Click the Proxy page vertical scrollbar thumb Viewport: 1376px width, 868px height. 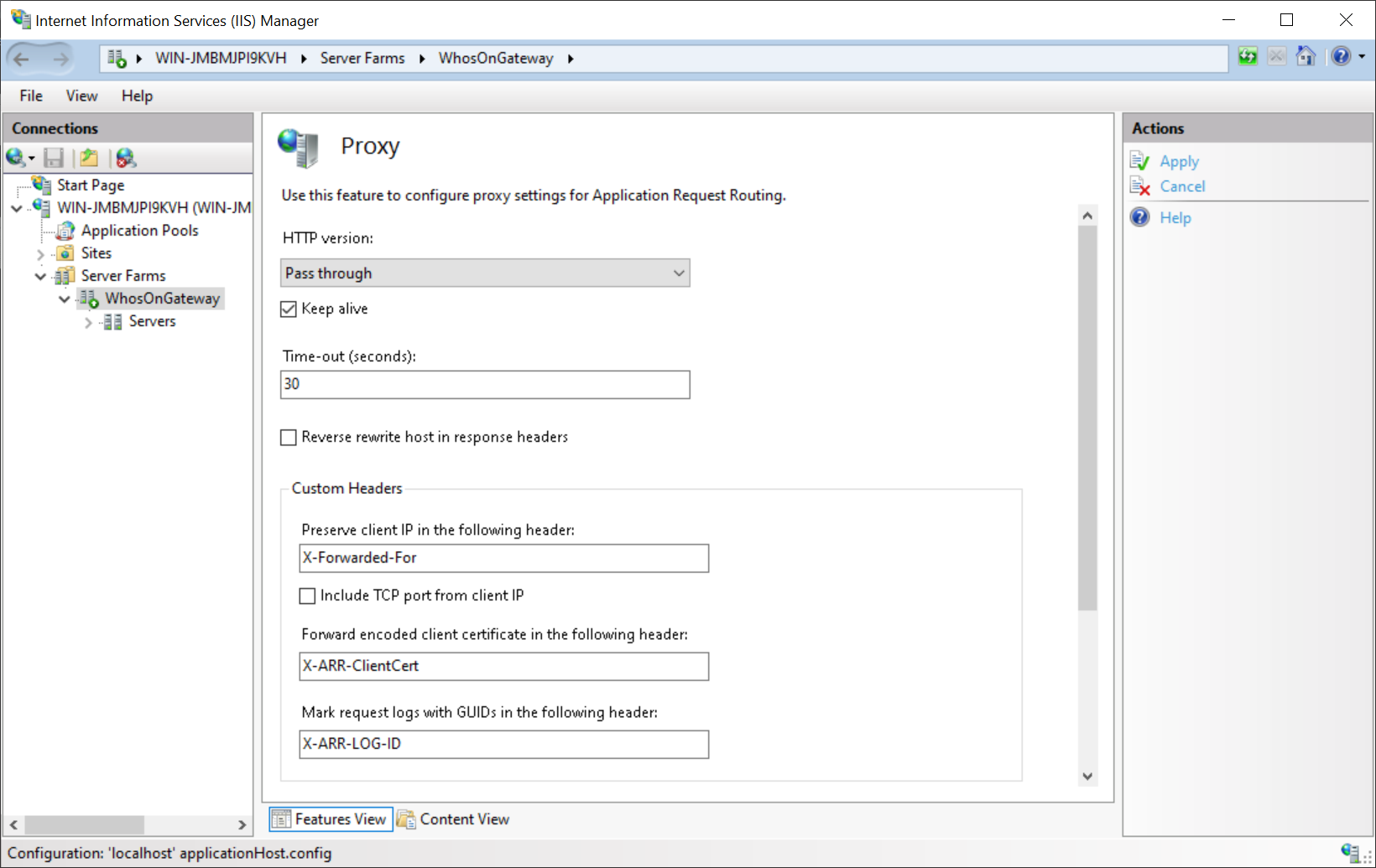click(1087, 418)
